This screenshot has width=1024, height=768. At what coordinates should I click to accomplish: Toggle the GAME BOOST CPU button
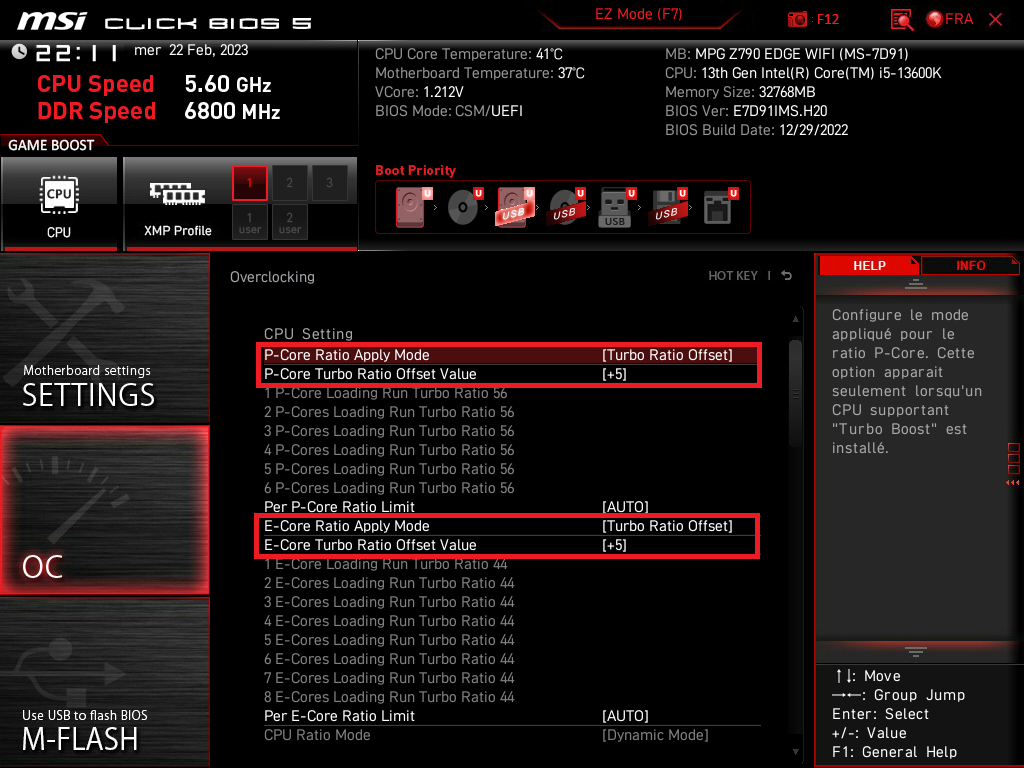pyautogui.click(x=59, y=203)
